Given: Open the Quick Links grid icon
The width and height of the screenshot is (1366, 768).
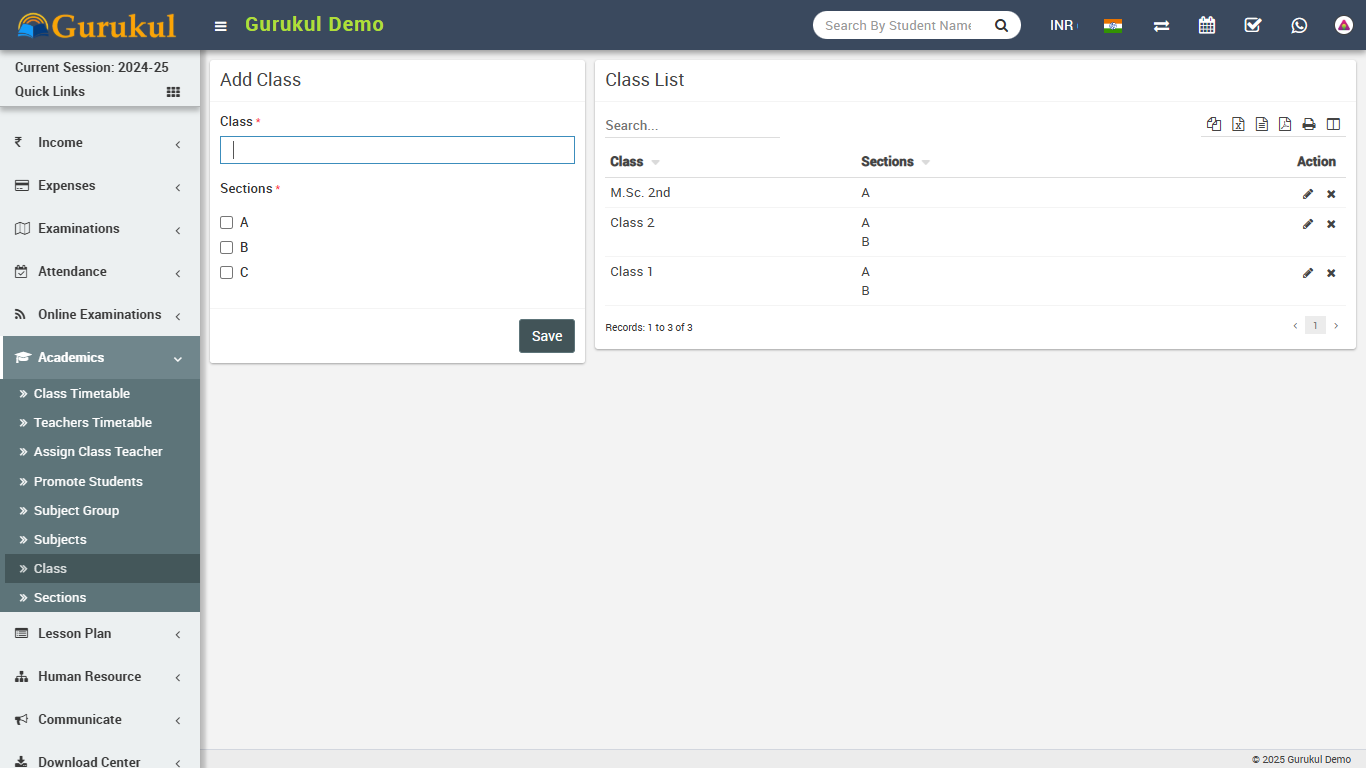Looking at the screenshot, I should (173, 92).
